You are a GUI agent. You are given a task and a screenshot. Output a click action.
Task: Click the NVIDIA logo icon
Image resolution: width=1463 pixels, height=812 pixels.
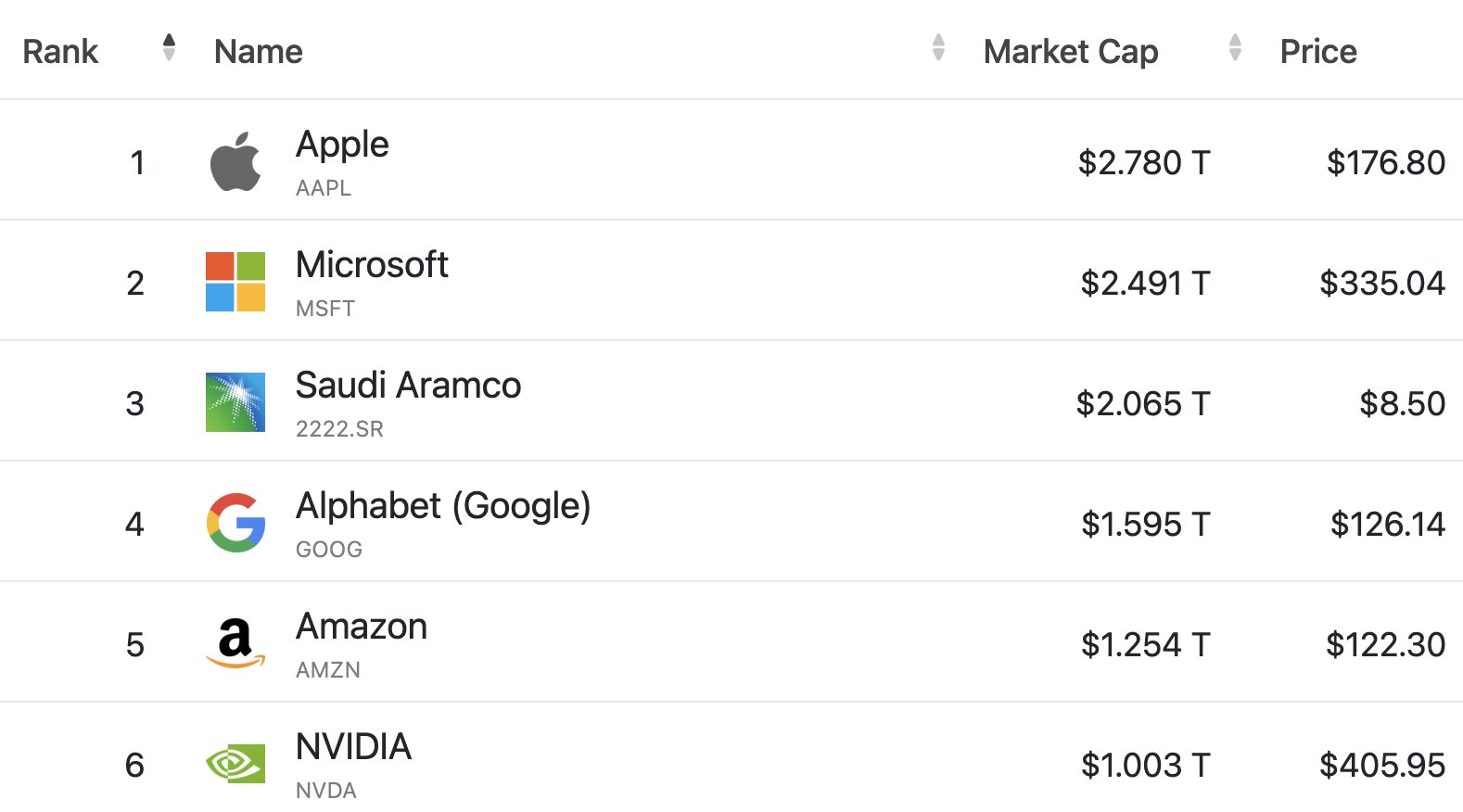pos(235,764)
